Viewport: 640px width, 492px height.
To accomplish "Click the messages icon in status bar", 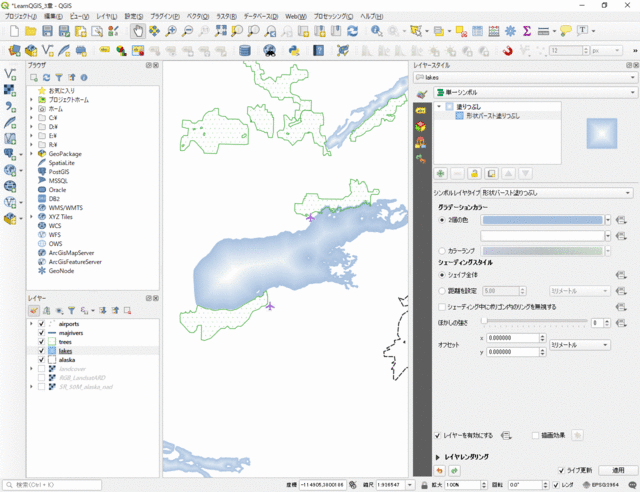I will [632, 485].
